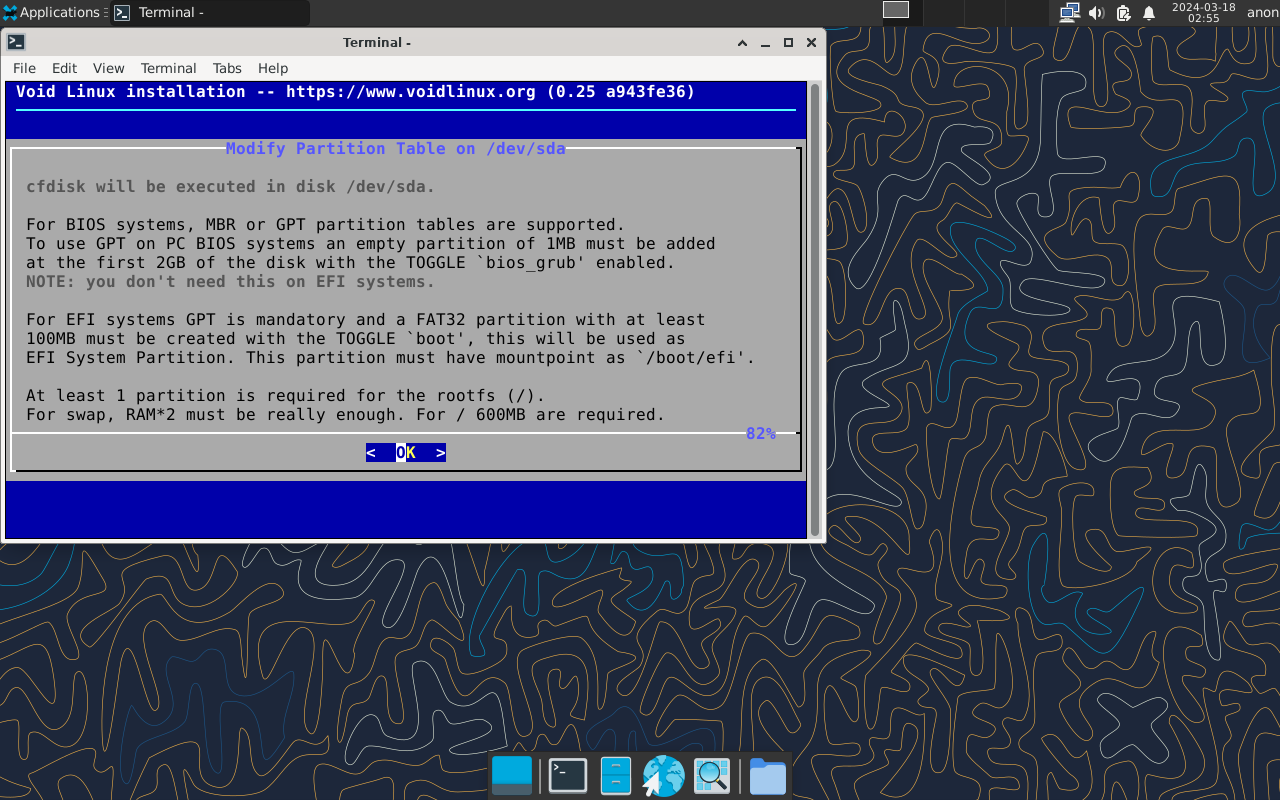1280x800 pixels.
Task: Open the Help menu
Action: 273,68
